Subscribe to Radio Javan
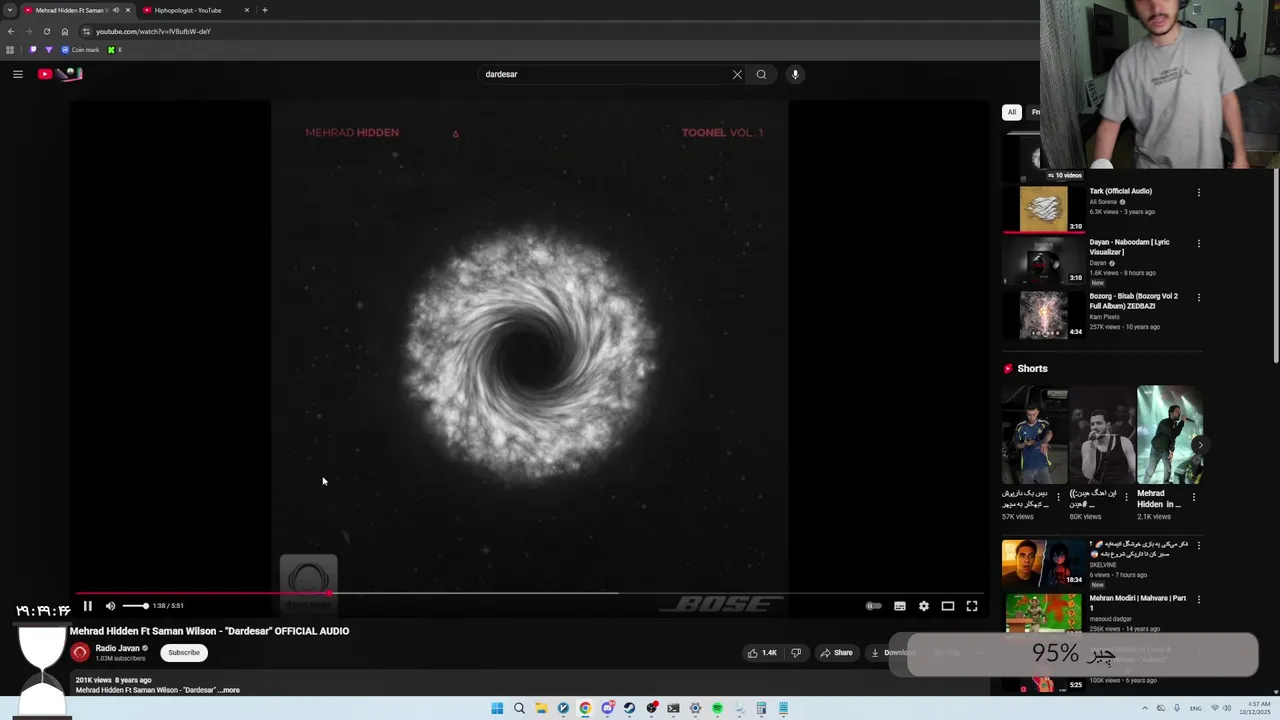Image resolution: width=1280 pixels, height=720 pixels. (x=184, y=653)
